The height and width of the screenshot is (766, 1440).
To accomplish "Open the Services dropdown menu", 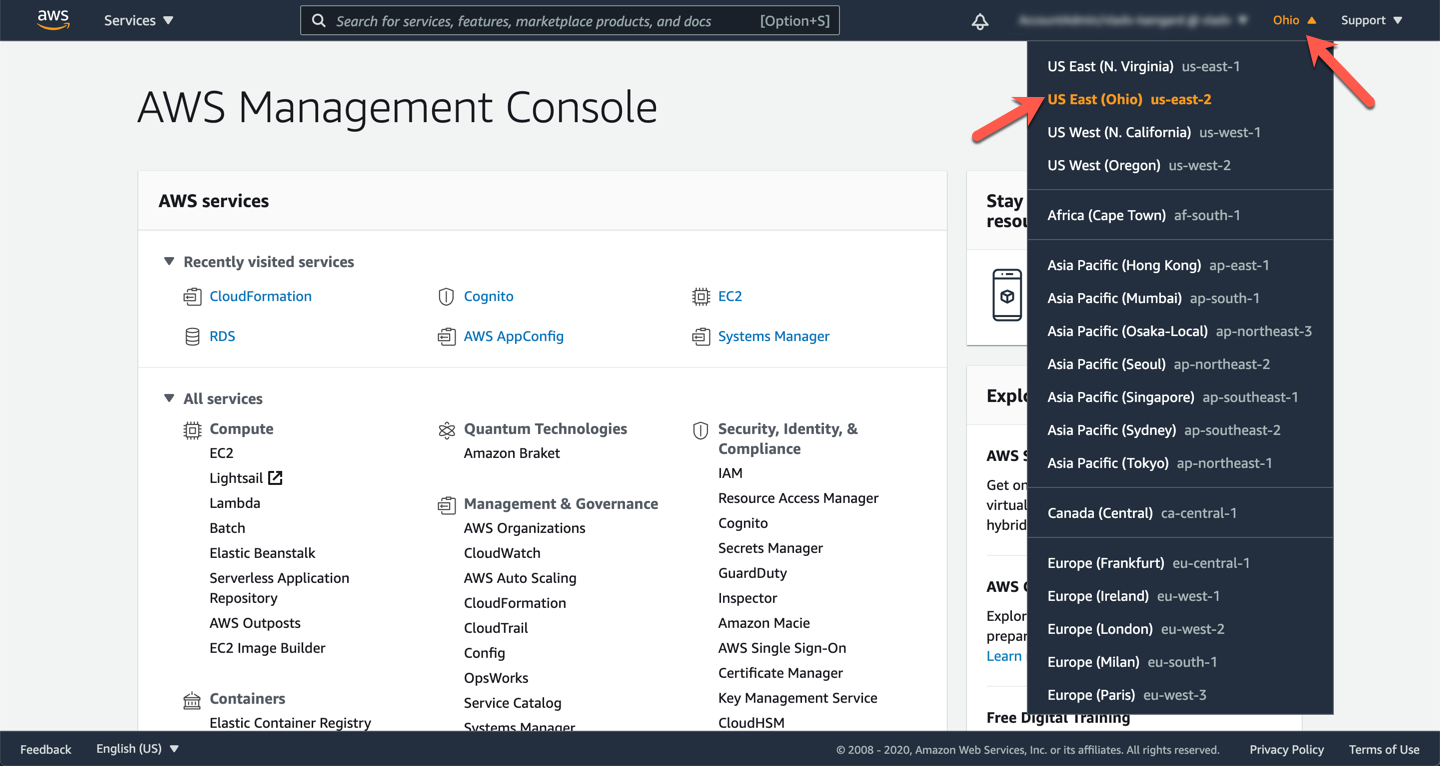I will coord(138,20).
